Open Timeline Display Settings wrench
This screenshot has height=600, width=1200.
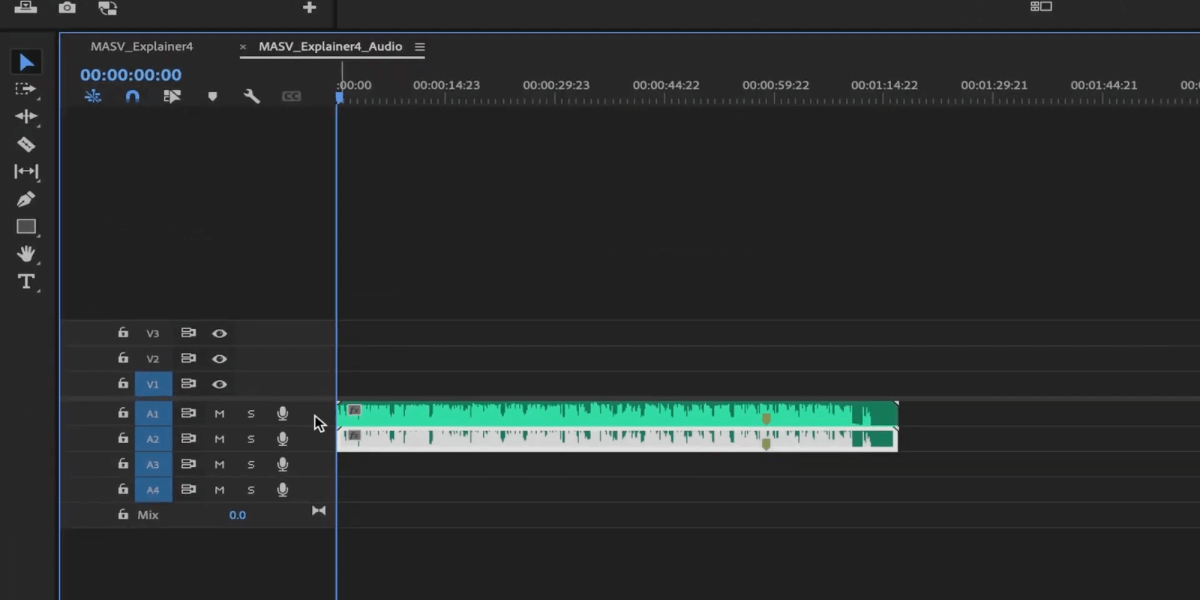(252, 97)
